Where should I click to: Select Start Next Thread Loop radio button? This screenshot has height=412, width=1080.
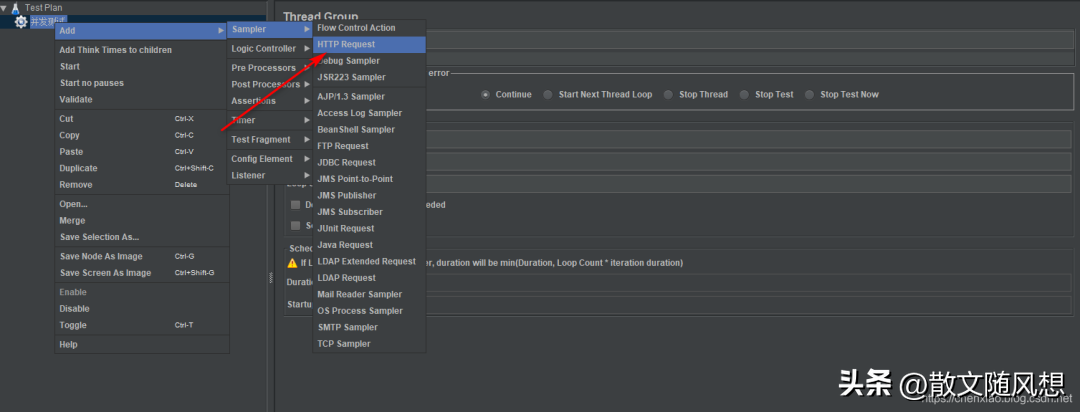[x=548, y=94]
